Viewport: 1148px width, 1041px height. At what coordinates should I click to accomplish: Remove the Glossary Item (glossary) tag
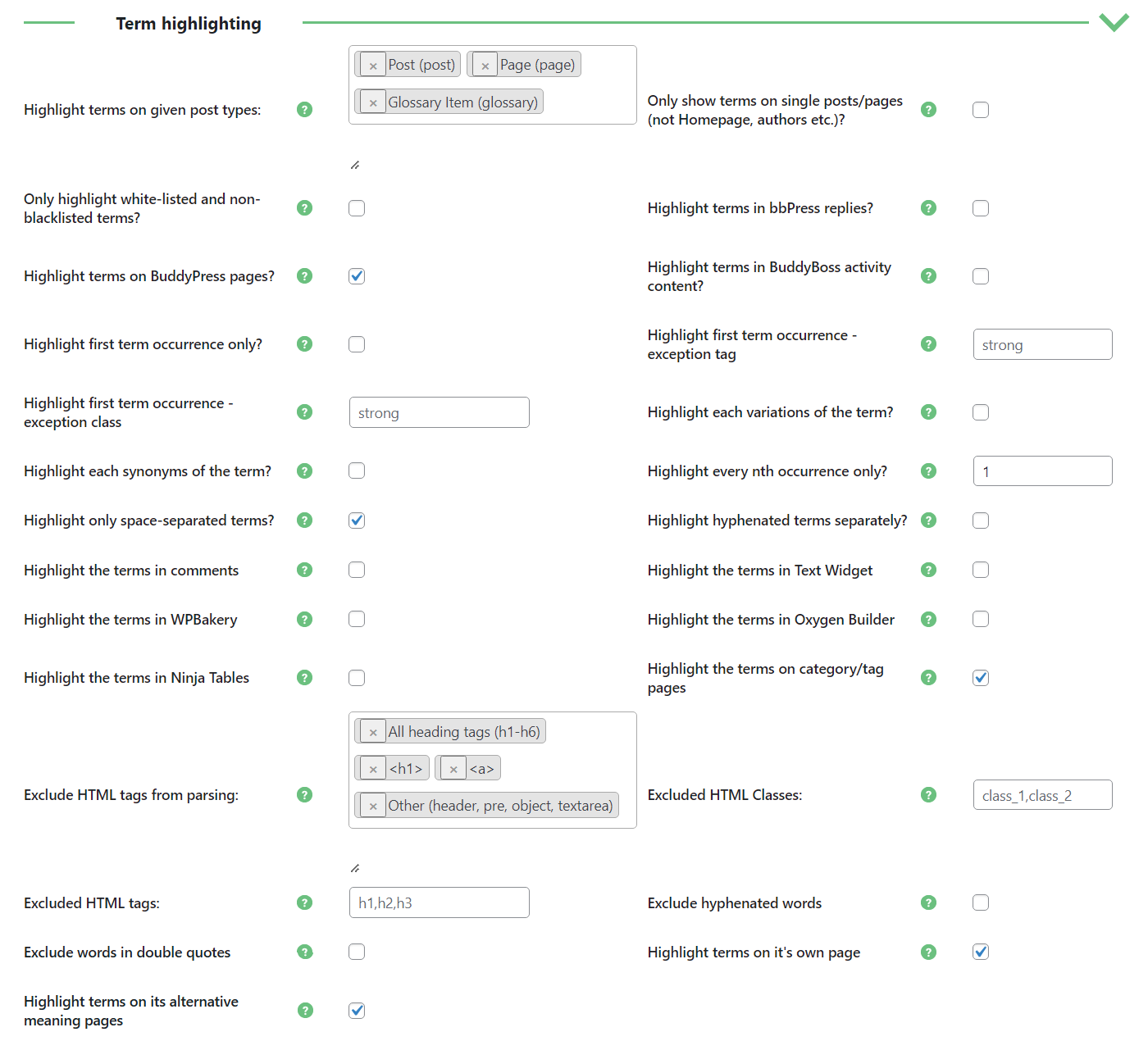point(373,102)
